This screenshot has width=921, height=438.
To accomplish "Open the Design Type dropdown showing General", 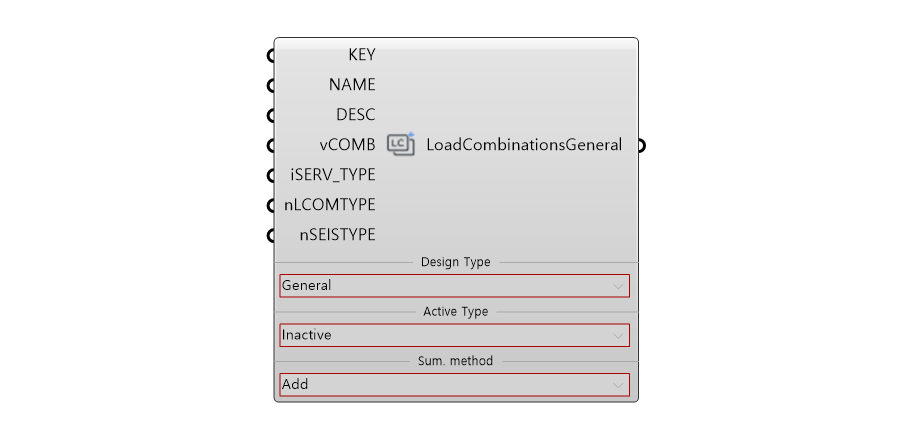I will [x=455, y=286].
